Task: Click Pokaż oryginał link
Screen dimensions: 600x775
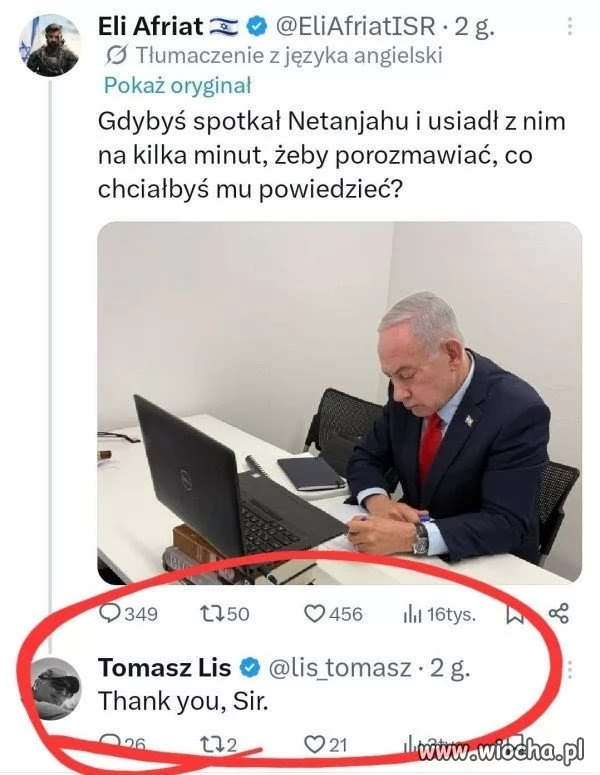Action: click(x=177, y=86)
